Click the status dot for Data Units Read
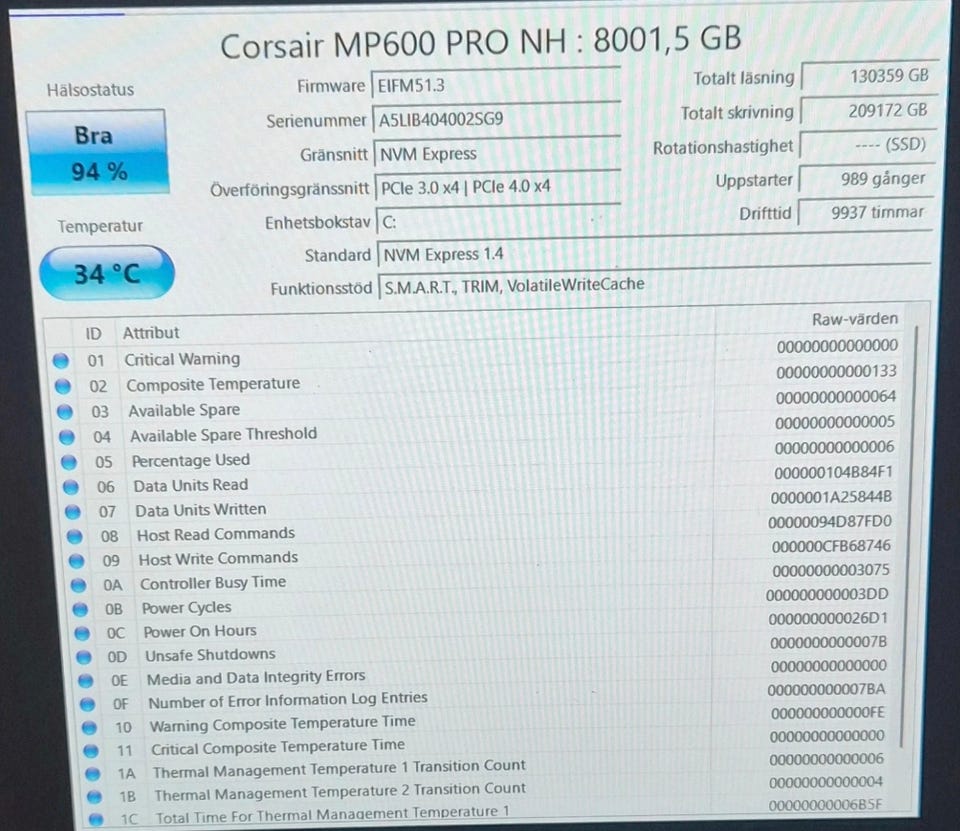Image resolution: width=960 pixels, height=831 pixels. pos(70,487)
